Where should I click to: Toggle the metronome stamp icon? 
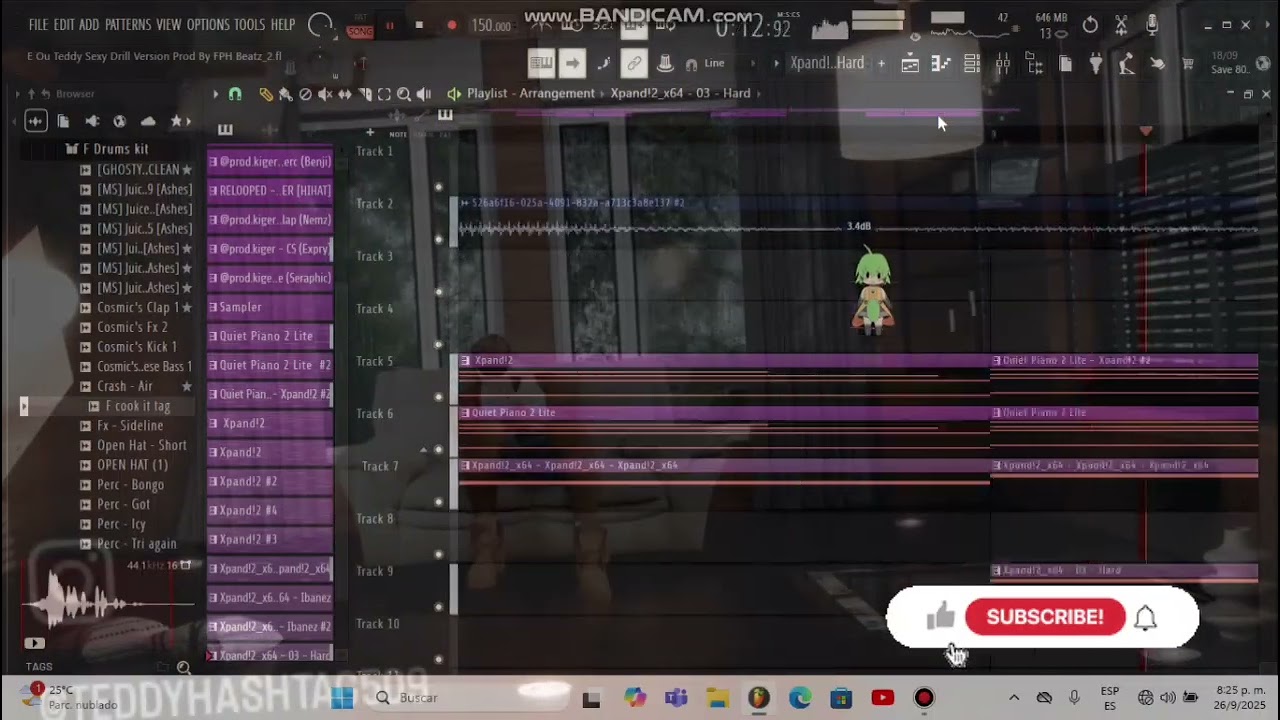(665, 63)
